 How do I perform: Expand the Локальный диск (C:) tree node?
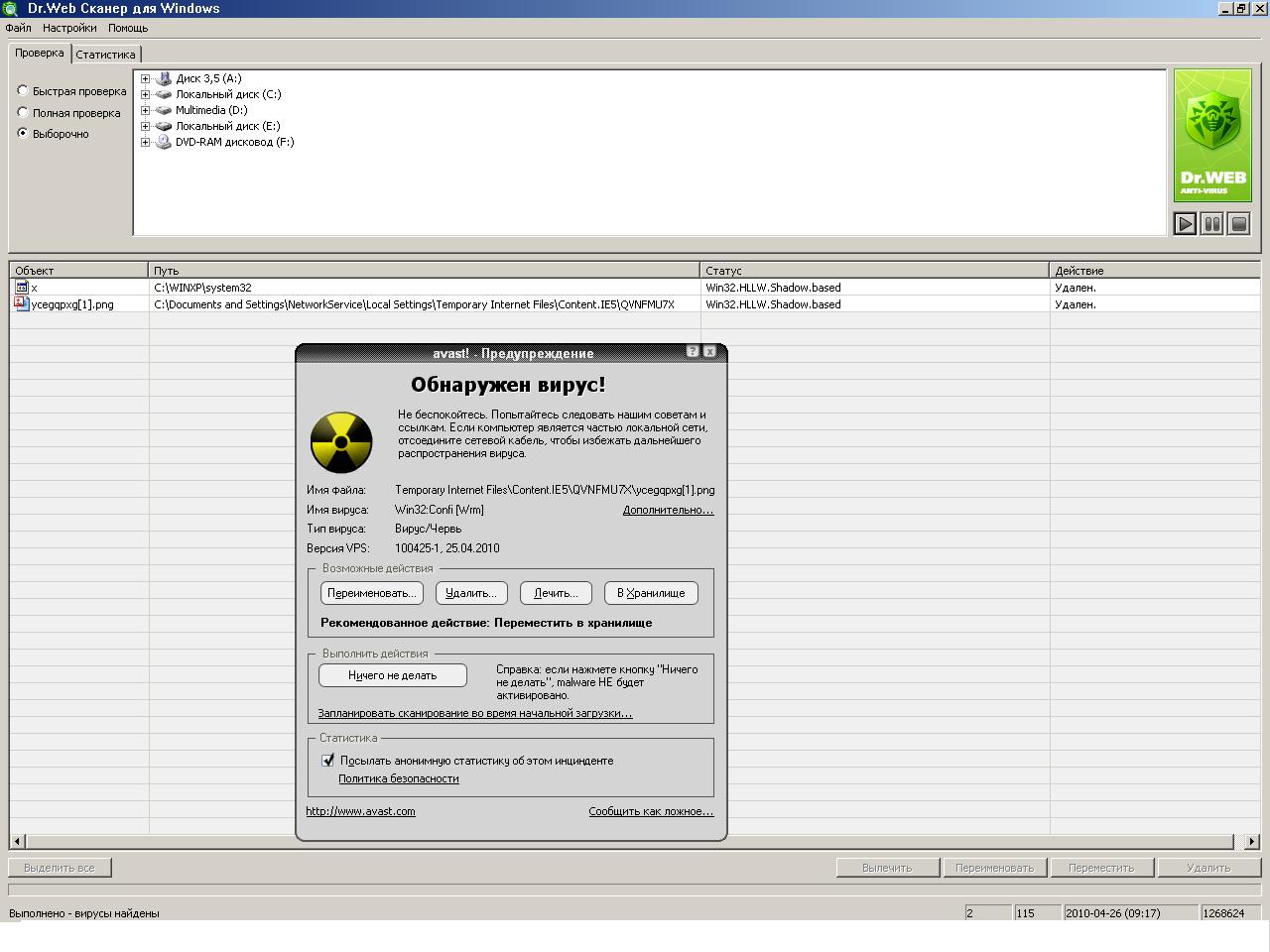pos(145,94)
